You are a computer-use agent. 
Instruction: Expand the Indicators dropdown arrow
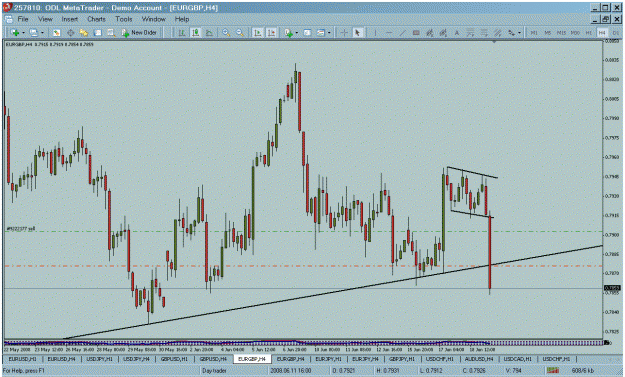tap(297, 33)
